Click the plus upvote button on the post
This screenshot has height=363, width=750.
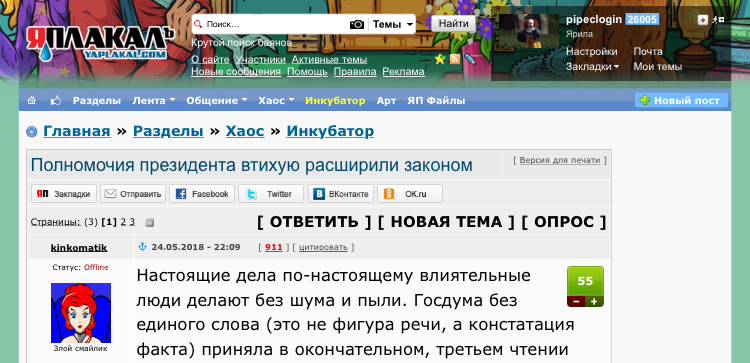click(x=595, y=302)
